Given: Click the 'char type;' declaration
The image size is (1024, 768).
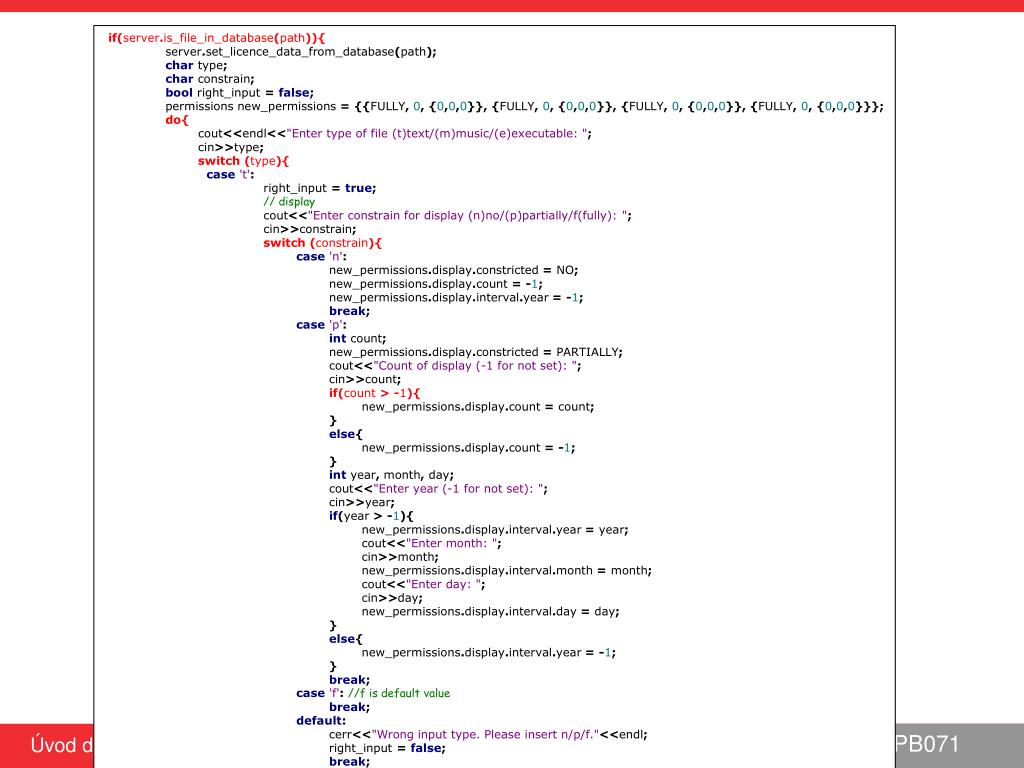Looking at the screenshot, I should tap(196, 65).
